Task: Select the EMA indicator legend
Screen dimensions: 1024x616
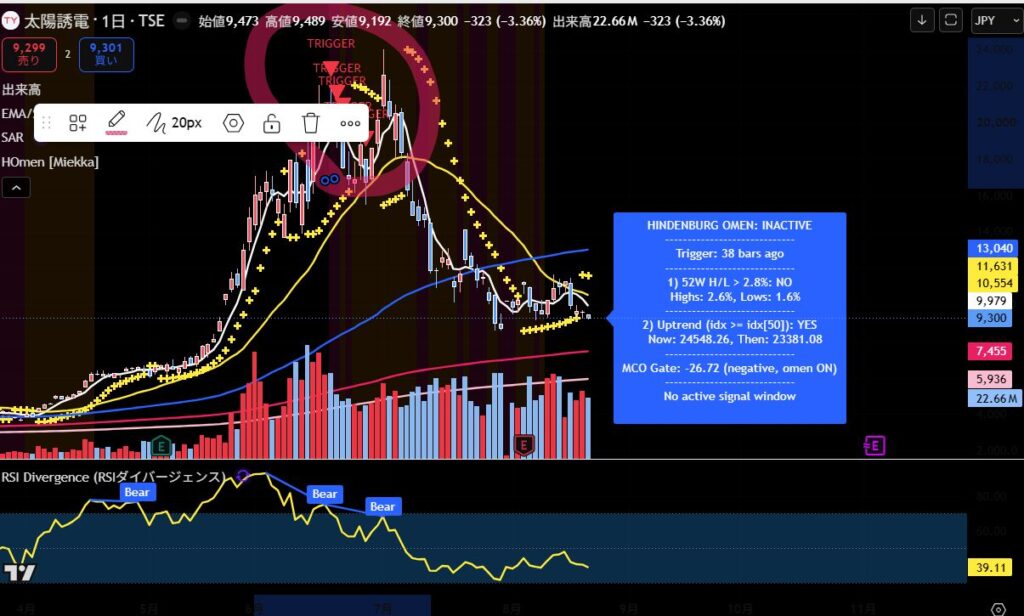Action: [x=17, y=114]
